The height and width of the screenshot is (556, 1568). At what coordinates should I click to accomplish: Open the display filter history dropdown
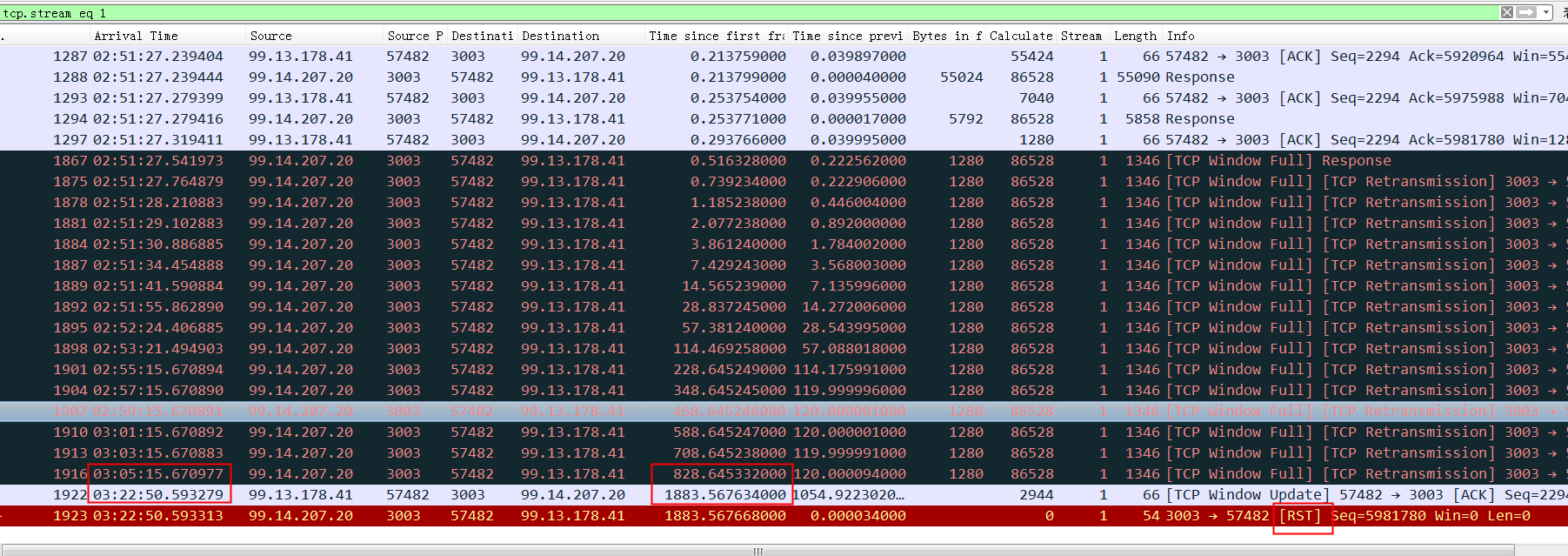coord(1546,12)
